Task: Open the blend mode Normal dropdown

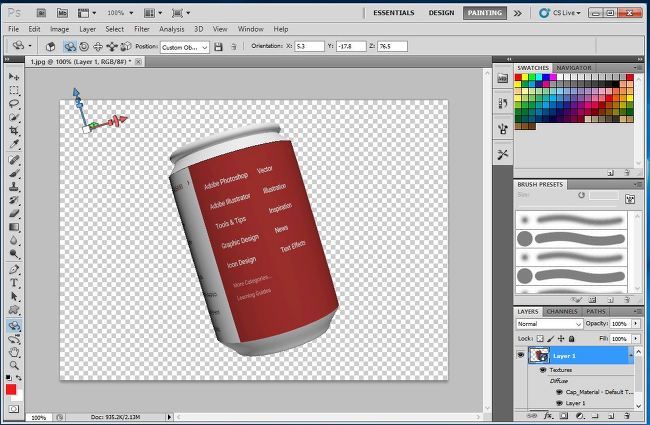Action: pos(549,324)
